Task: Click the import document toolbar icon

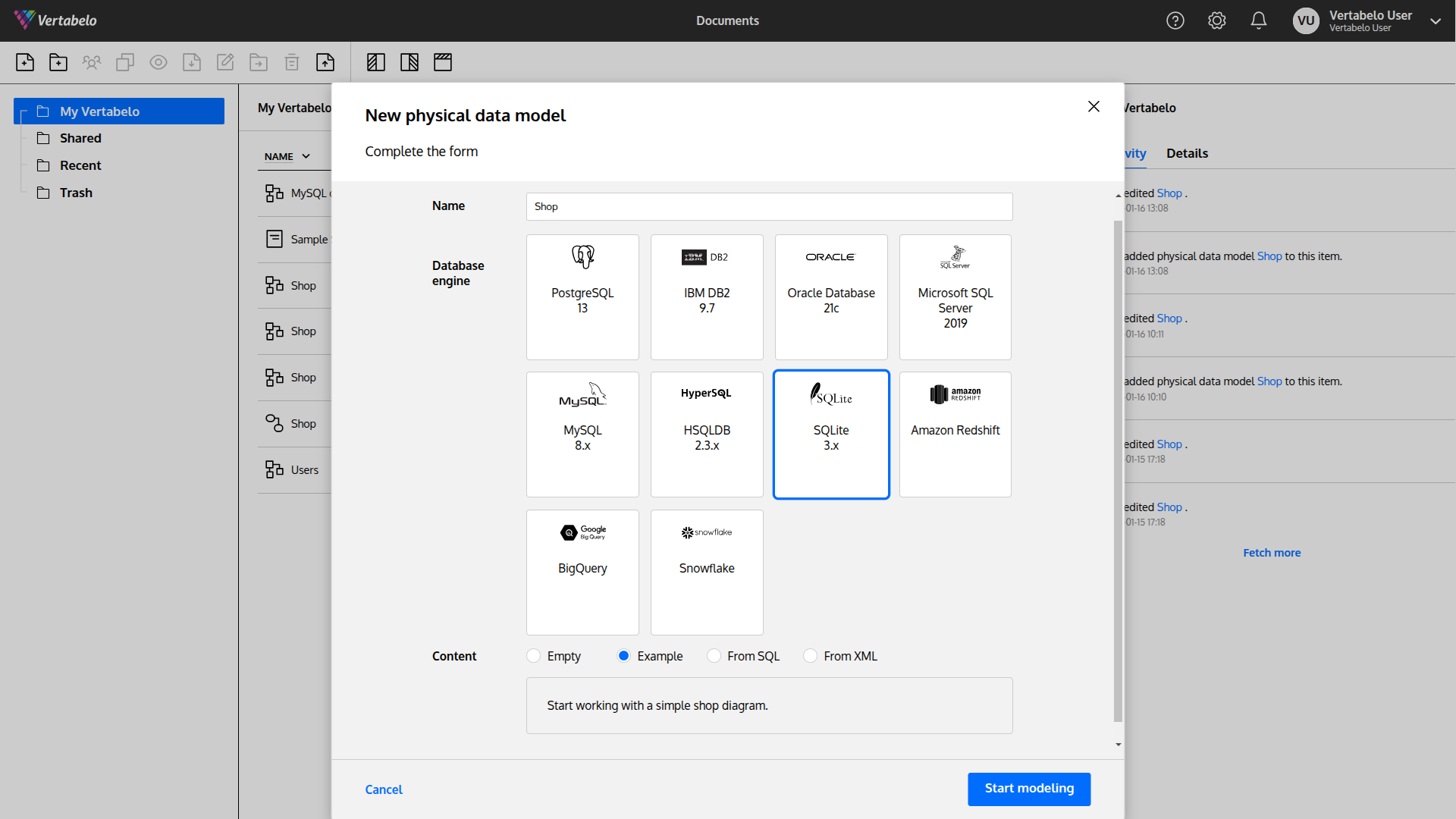Action: coord(325,62)
